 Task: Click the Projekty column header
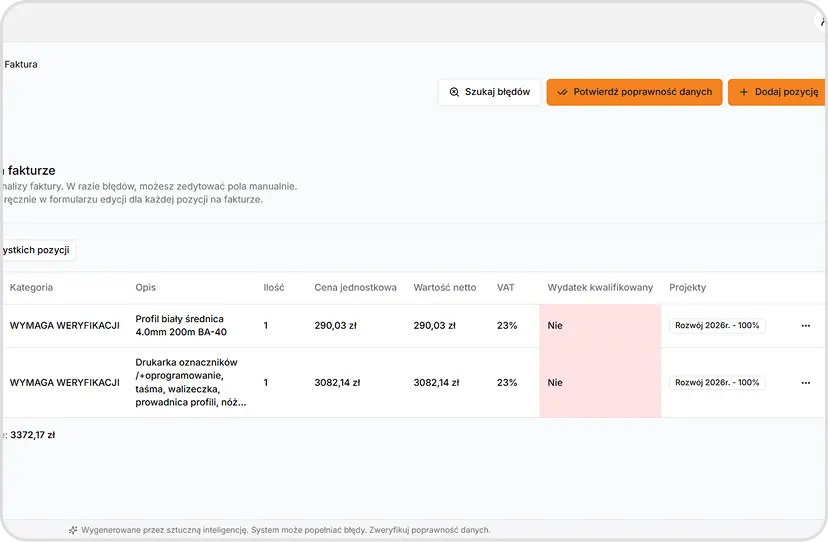pos(687,287)
